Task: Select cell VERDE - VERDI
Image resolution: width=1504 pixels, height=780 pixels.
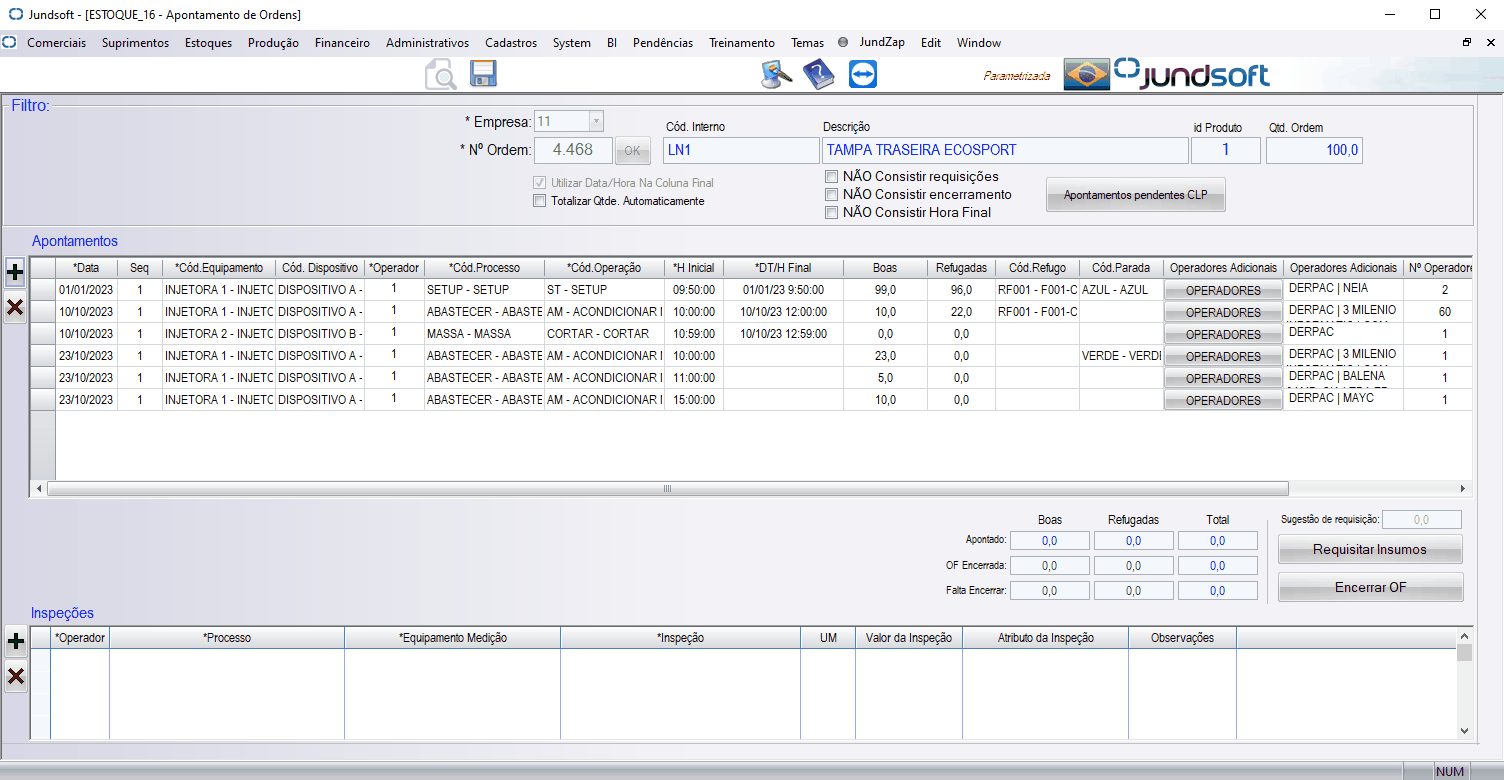Action: click(x=1121, y=356)
